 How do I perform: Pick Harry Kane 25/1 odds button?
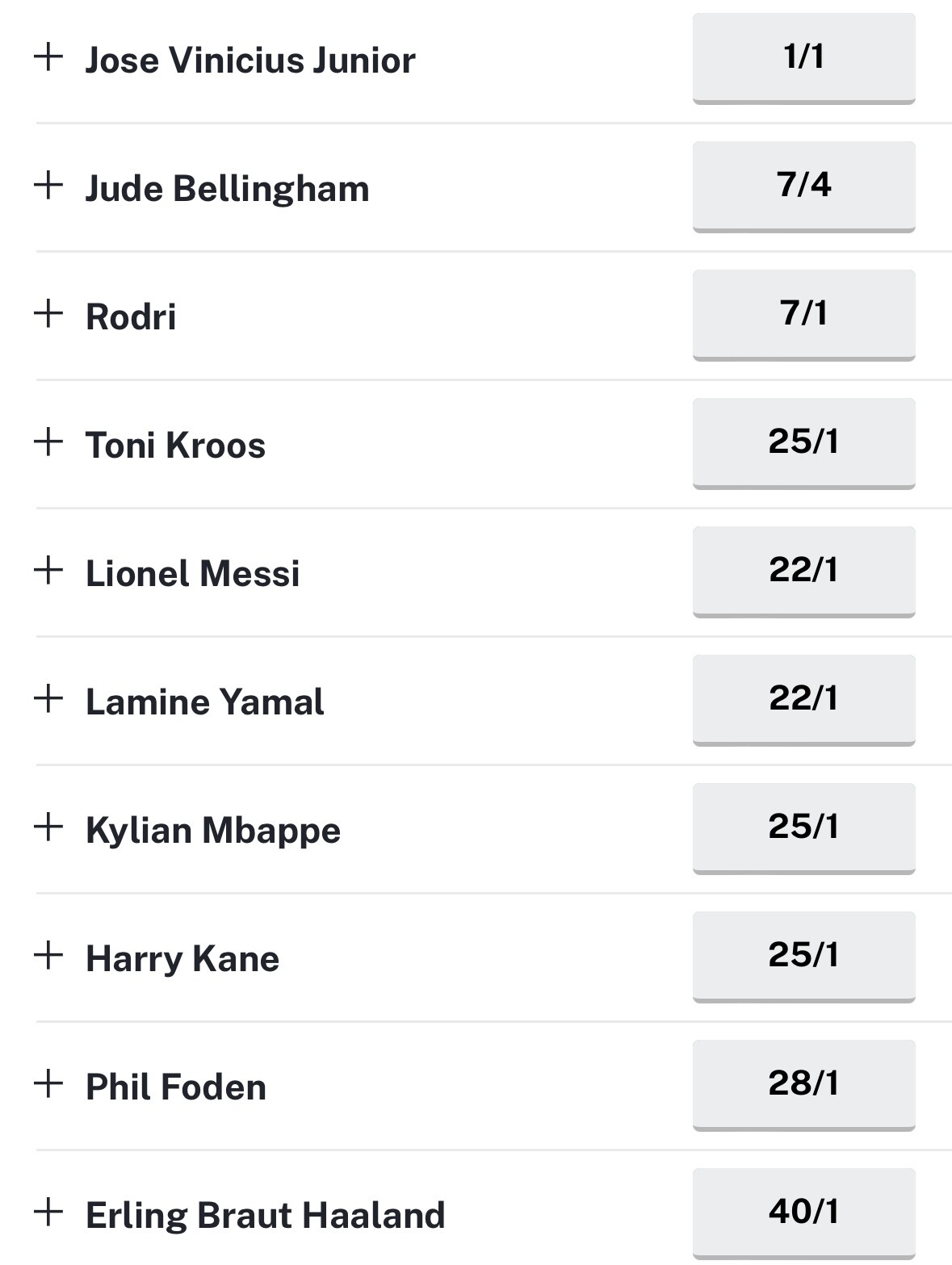[x=803, y=956]
